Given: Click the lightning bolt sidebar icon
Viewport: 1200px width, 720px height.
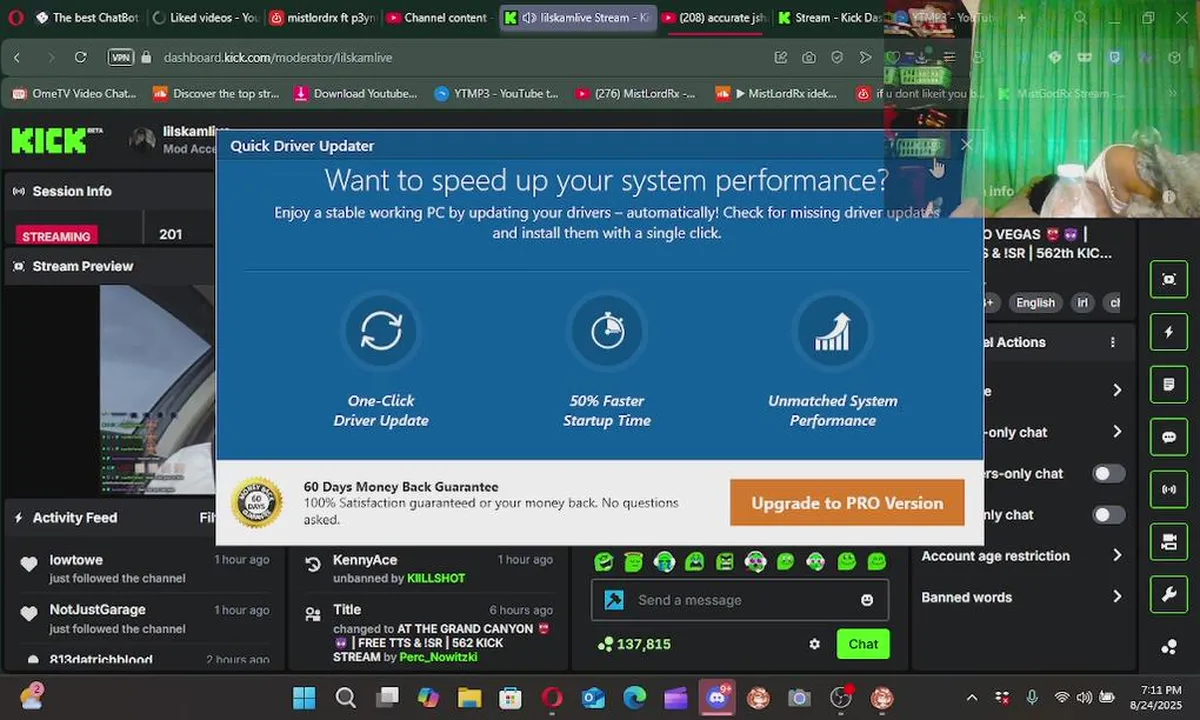Looking at the screenshot, I should pos(1168,332).
